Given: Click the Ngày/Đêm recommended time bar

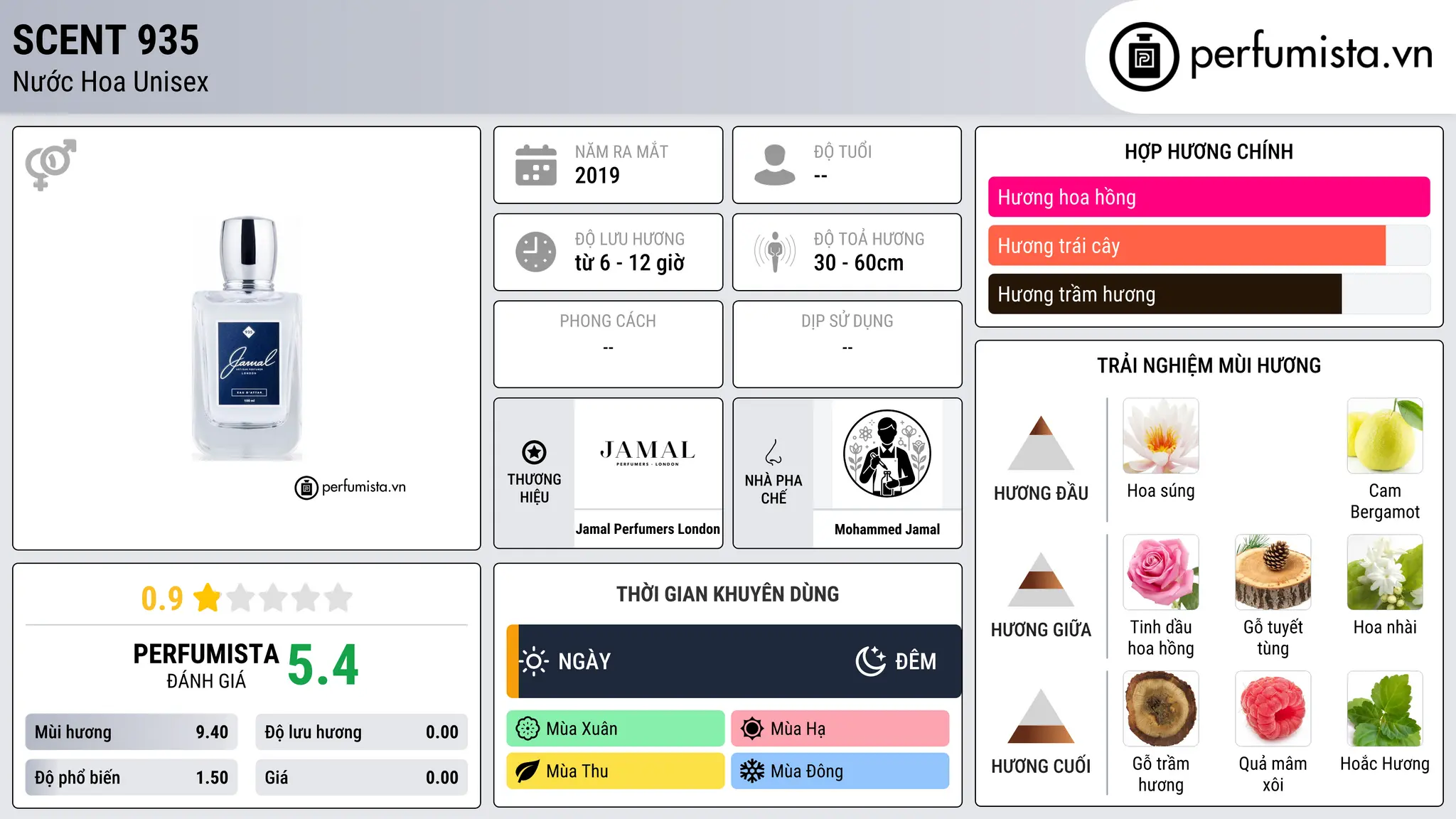Looking at the screenshot, I should 734,661.
